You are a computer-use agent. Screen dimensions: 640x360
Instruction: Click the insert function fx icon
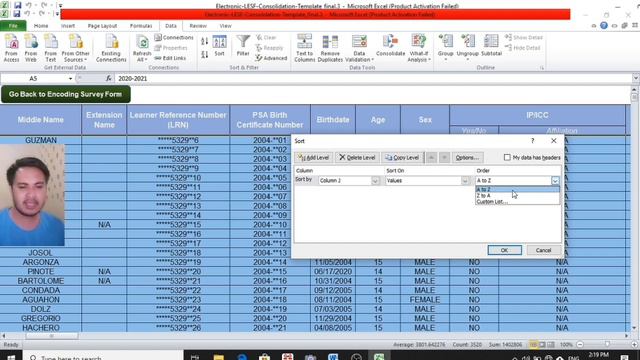(109, 78)
